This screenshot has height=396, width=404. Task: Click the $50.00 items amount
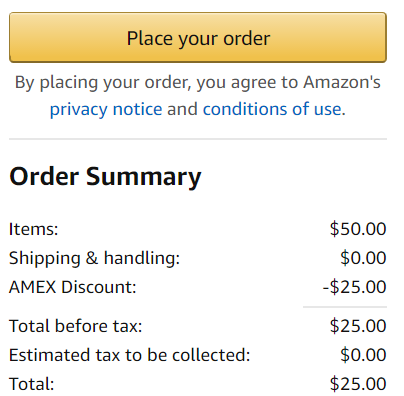pos(358,229)
